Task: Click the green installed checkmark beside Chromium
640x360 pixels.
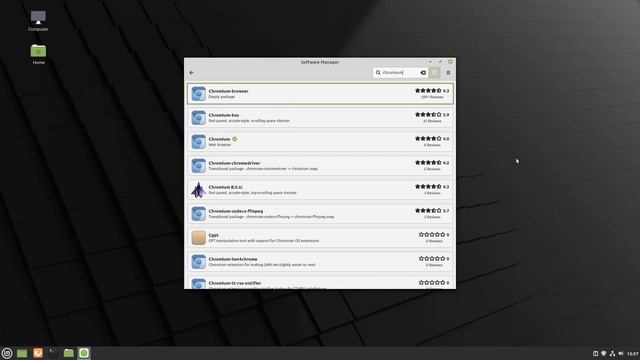Action: point(235,139)
